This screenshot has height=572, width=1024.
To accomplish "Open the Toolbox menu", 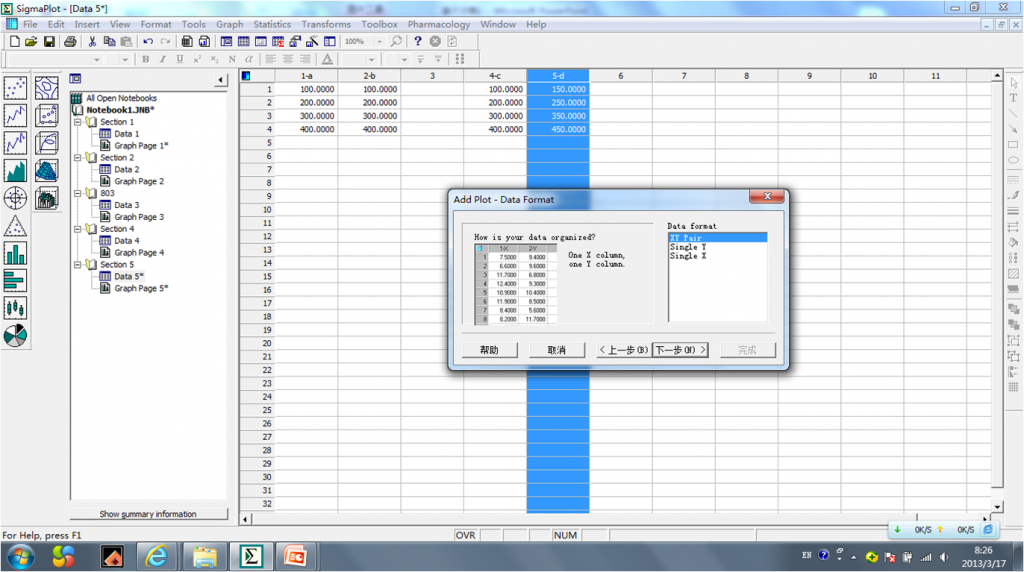I will [x=379, y=24].
